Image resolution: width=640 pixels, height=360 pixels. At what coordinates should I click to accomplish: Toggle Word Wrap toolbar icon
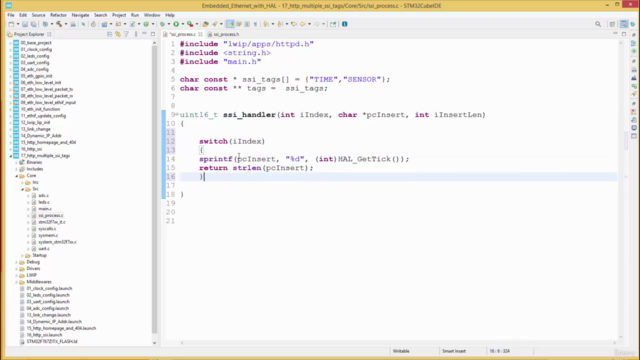(x=239, y=24)
